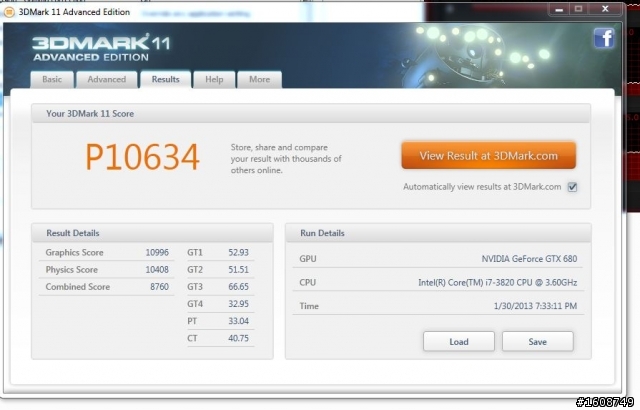Screen dimensions: 640x410
Task: Click the 3DMark 11 Advanced Edition logo
Action: tap(101, 48)
